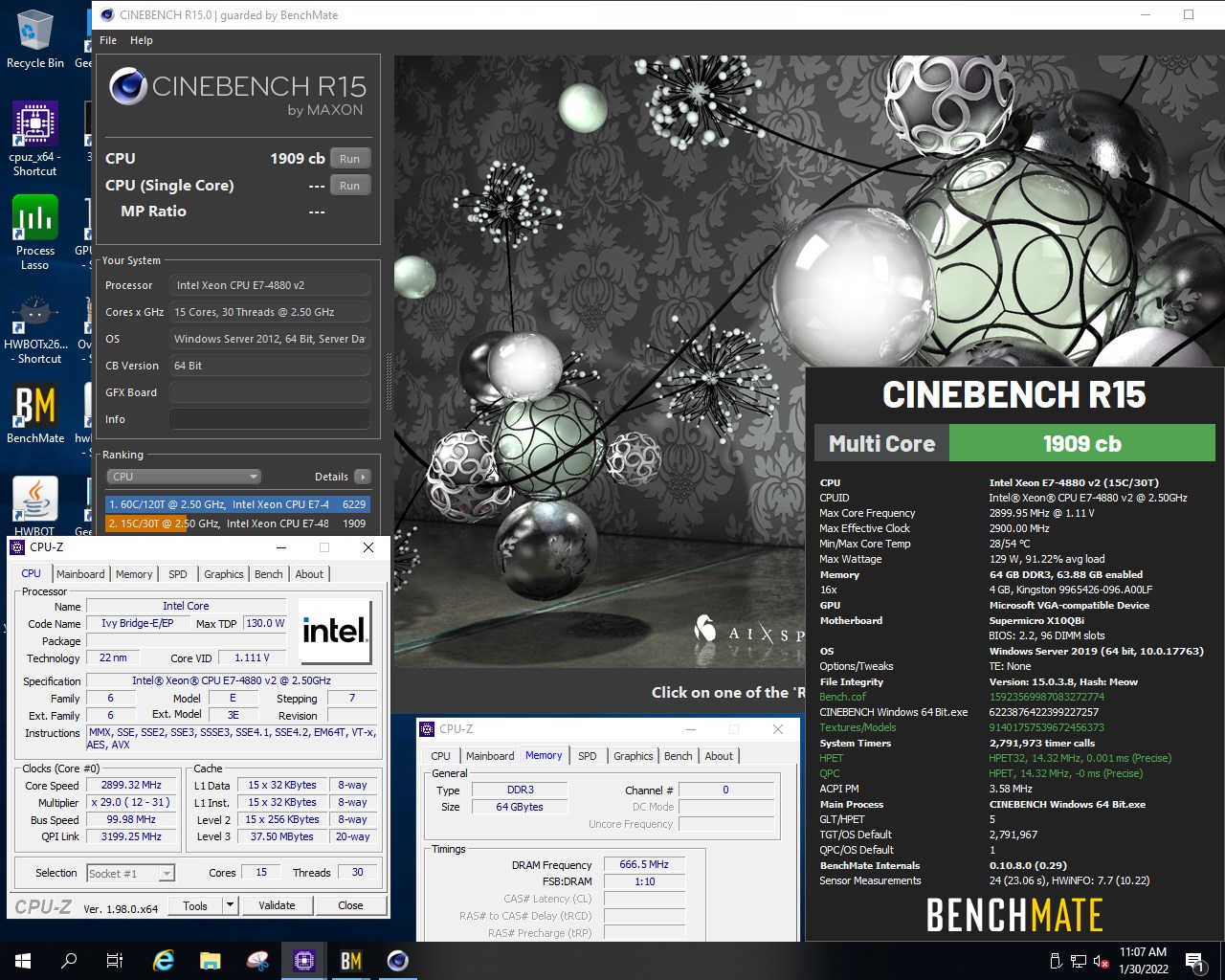Click the second CPU-Z Memory window title icon
Image resolution: width=1225 pixels, height=980 pixels.
pyautogui.click(x=427, y=729)
